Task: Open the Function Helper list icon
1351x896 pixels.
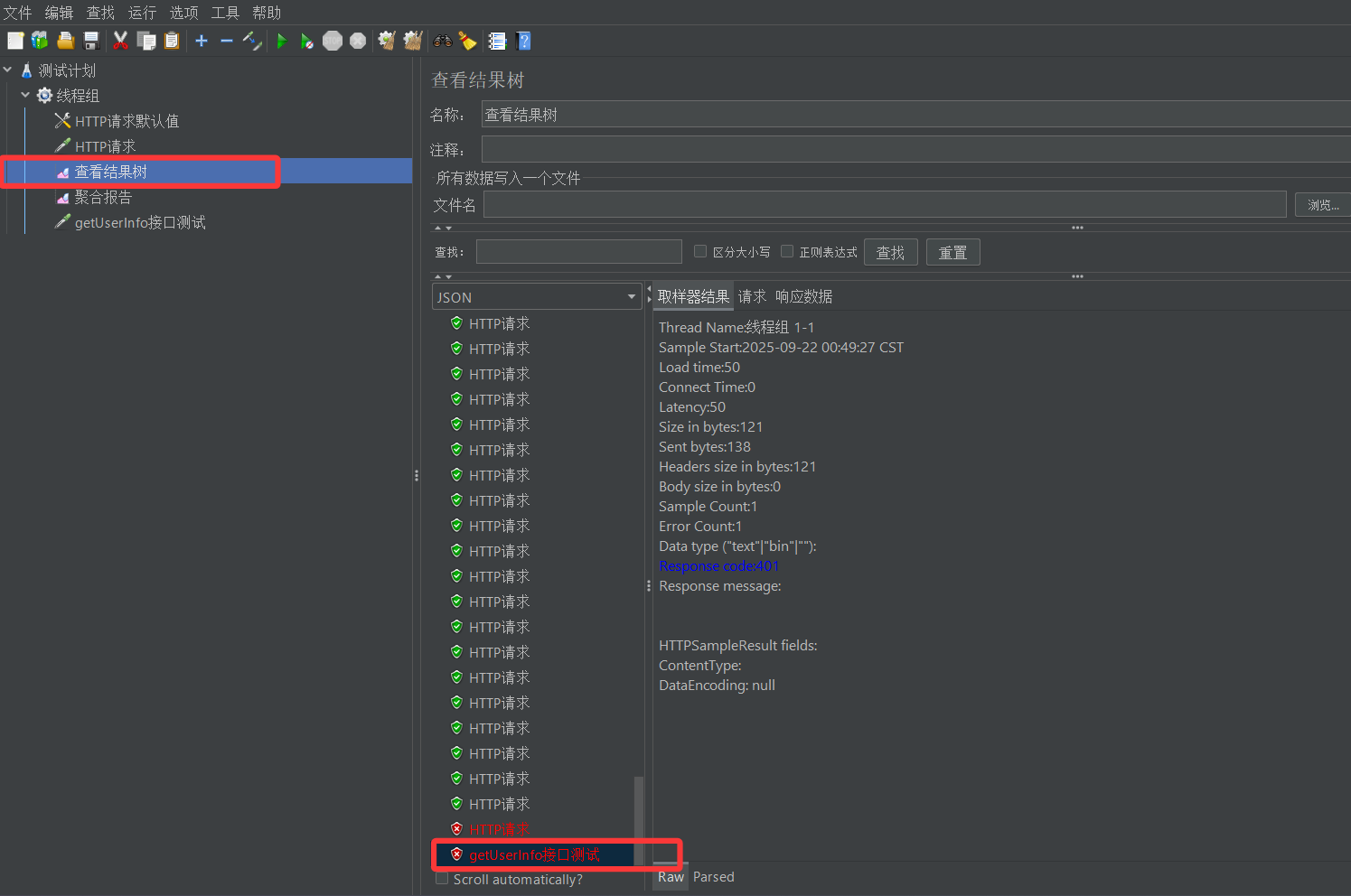Action: pos(497,41)
